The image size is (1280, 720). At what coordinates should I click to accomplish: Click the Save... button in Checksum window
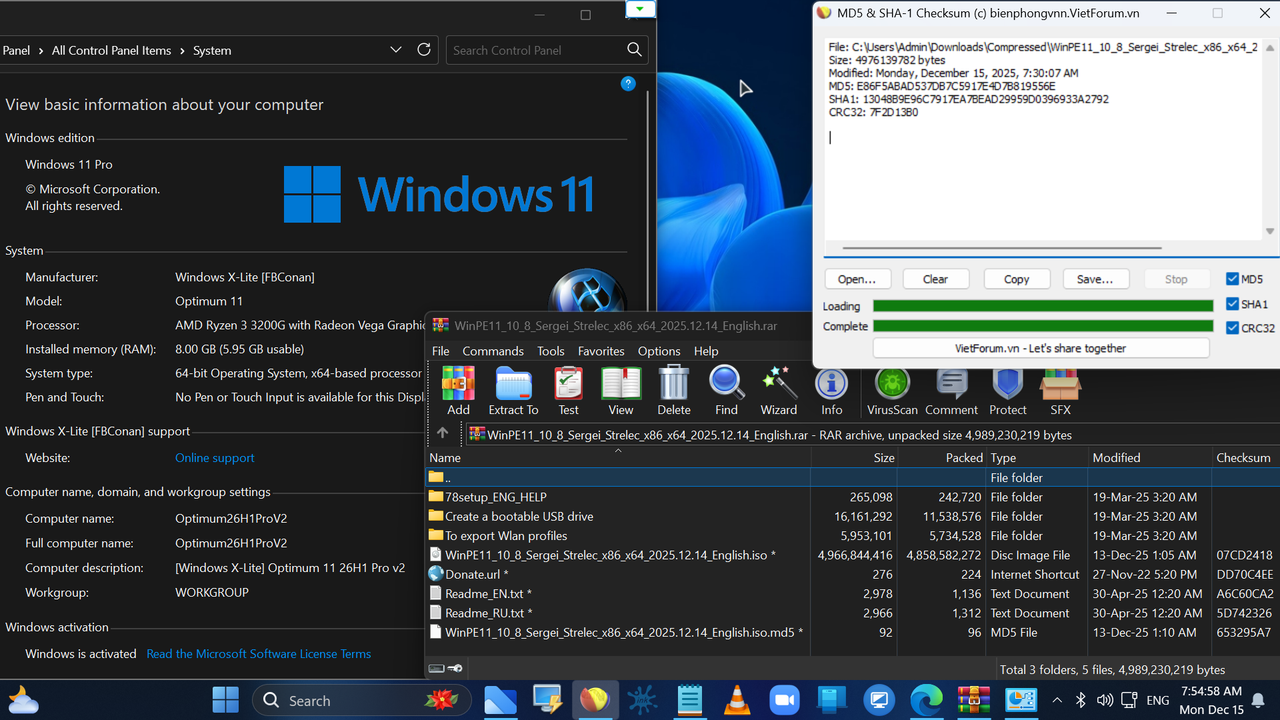[x=1095, y=279]
